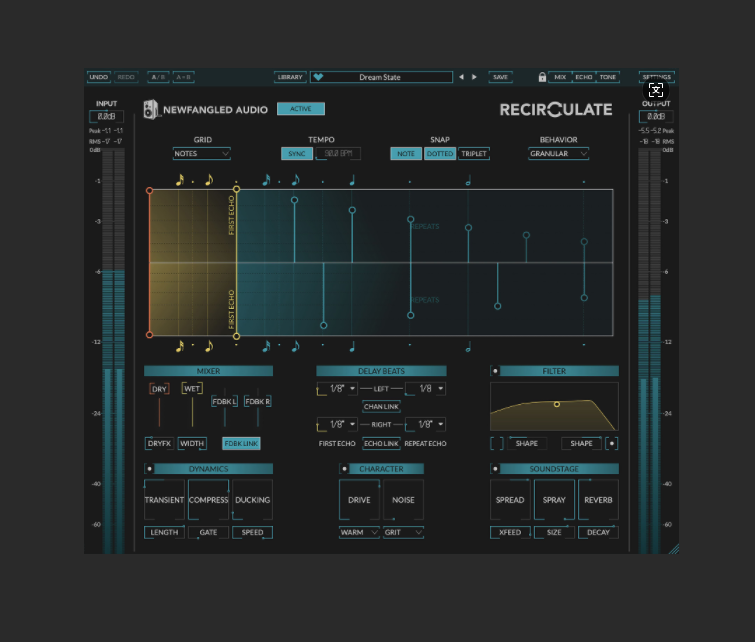755x642 pixels.
Task: Open the GRID Notes dropdown
Action: click(202, 154)
